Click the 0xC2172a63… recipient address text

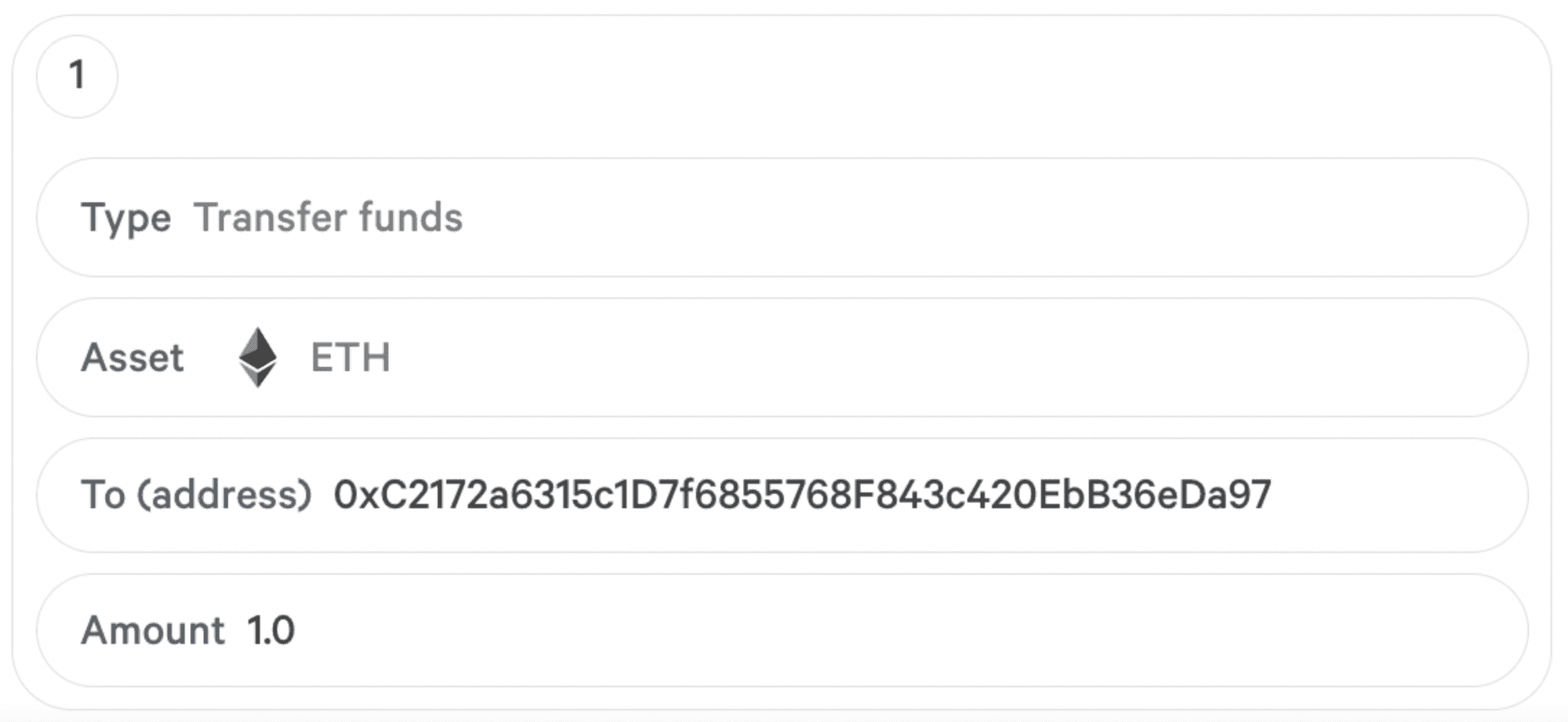tap(802, 495)
